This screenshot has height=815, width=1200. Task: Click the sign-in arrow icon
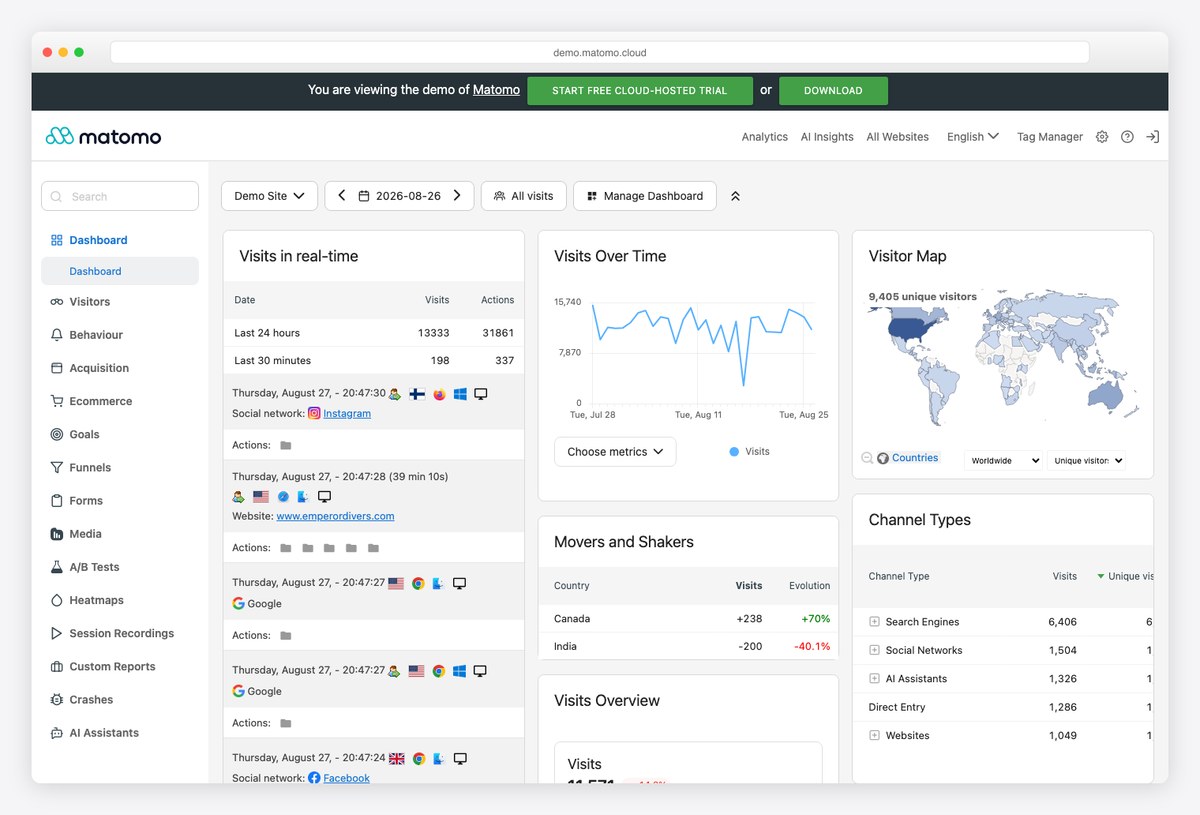(x=1152, y=137)
